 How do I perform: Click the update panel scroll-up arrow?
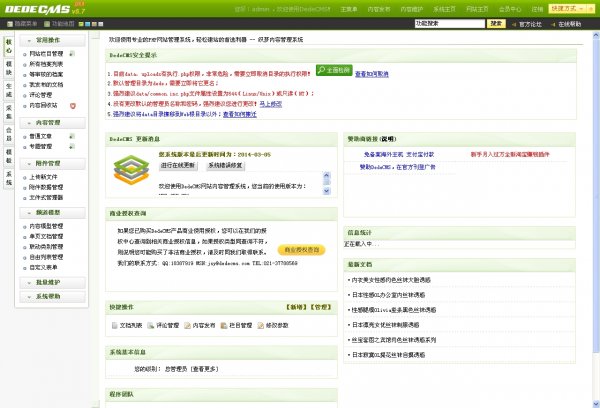326,176
